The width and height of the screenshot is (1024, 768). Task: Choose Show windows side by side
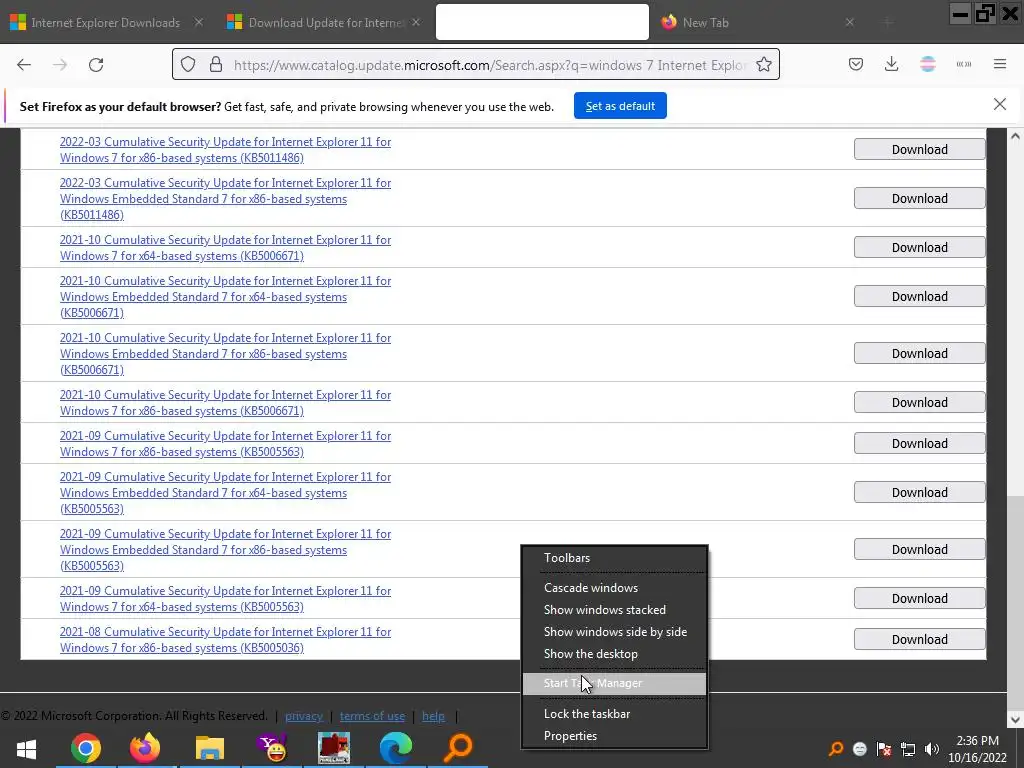tap(614, 632)
